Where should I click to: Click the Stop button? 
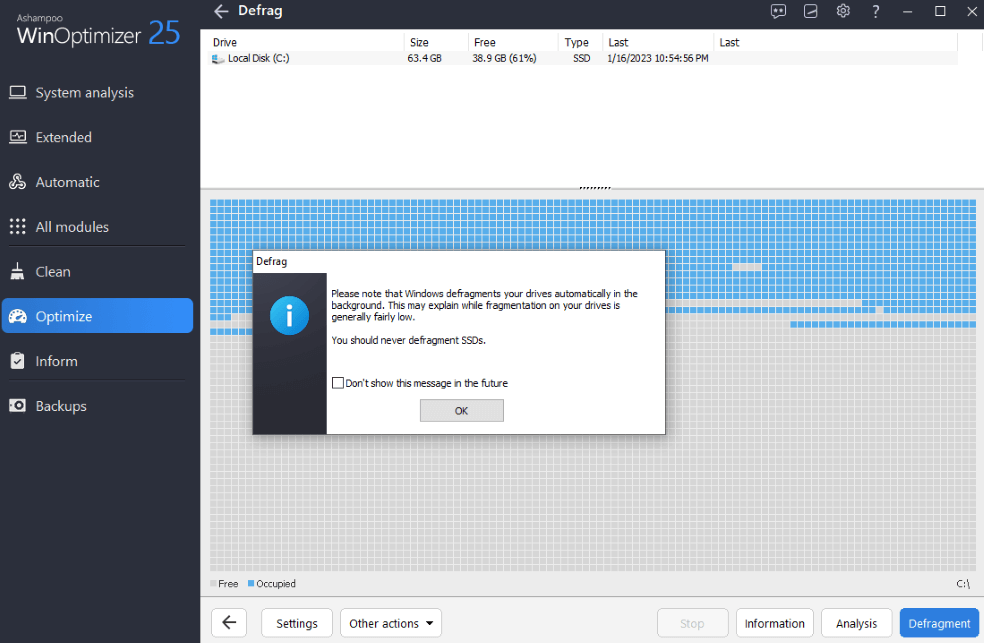[692, 623]
